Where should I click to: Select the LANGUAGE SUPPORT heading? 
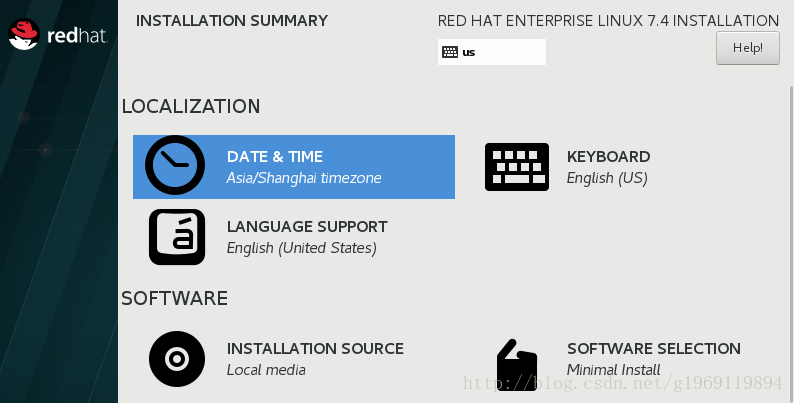click(x=307, y=226)
